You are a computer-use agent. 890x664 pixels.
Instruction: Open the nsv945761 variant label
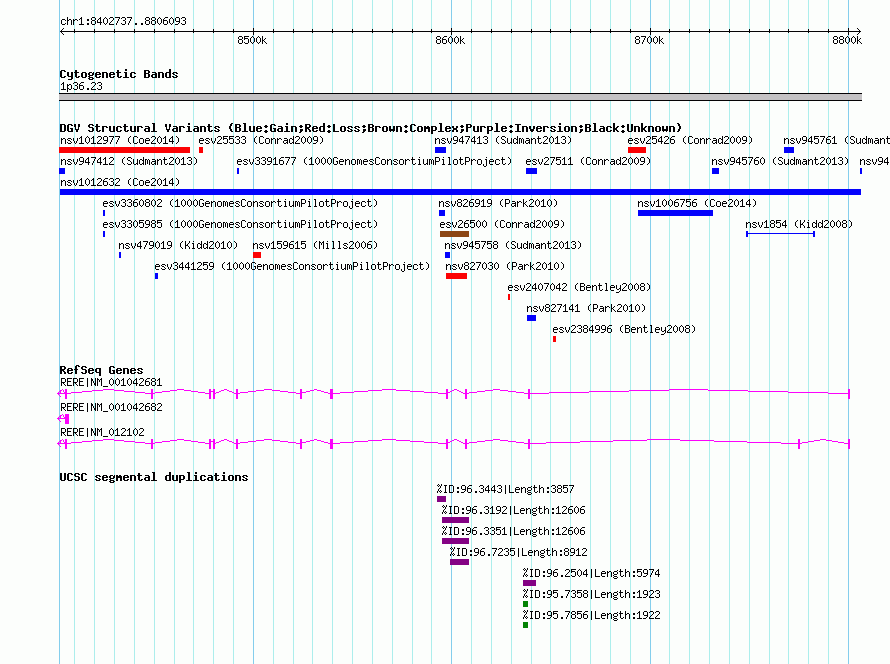pyautogui.click(x=837, y=140)
